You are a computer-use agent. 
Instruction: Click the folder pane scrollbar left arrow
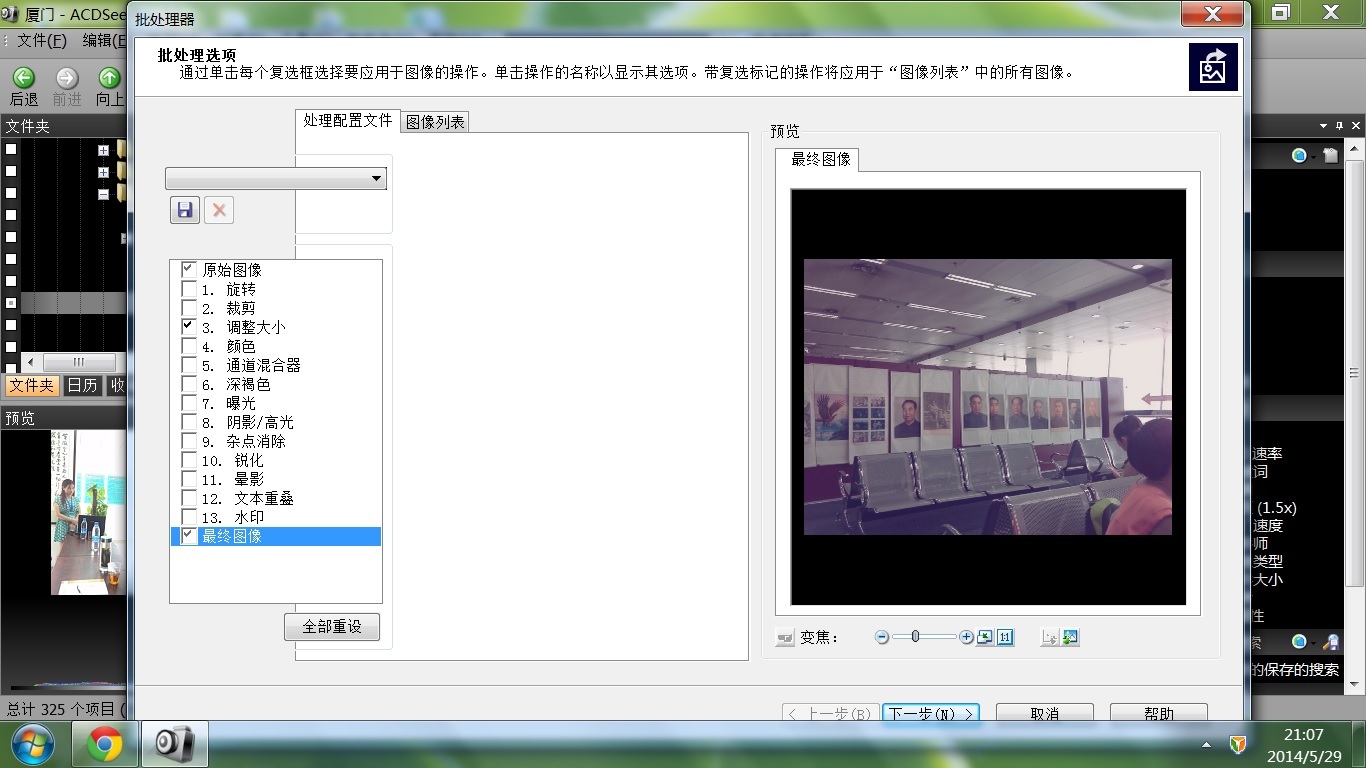point(29,362)
